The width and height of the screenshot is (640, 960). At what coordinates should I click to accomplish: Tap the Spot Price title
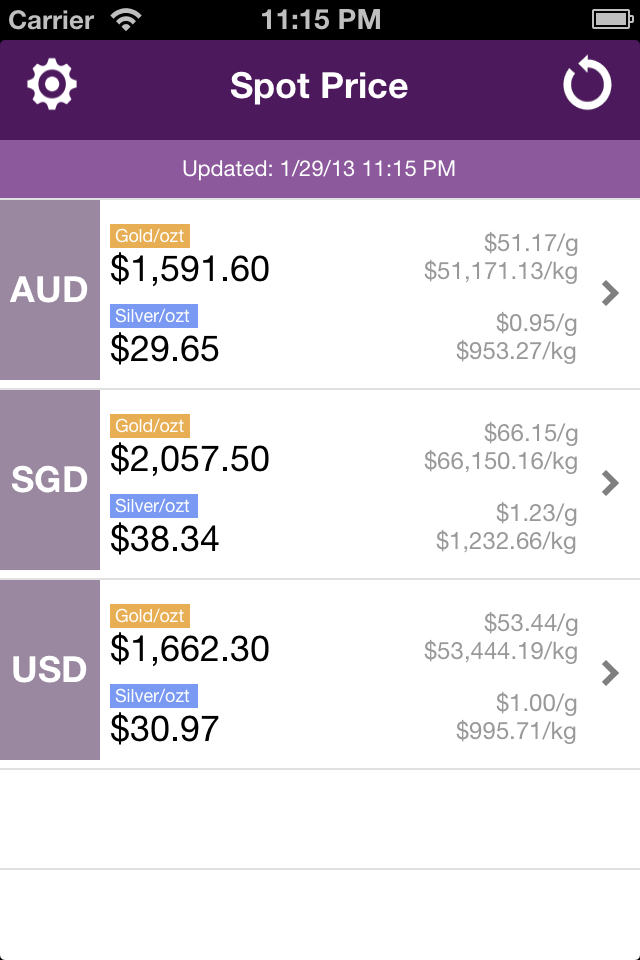pos(319,86)
